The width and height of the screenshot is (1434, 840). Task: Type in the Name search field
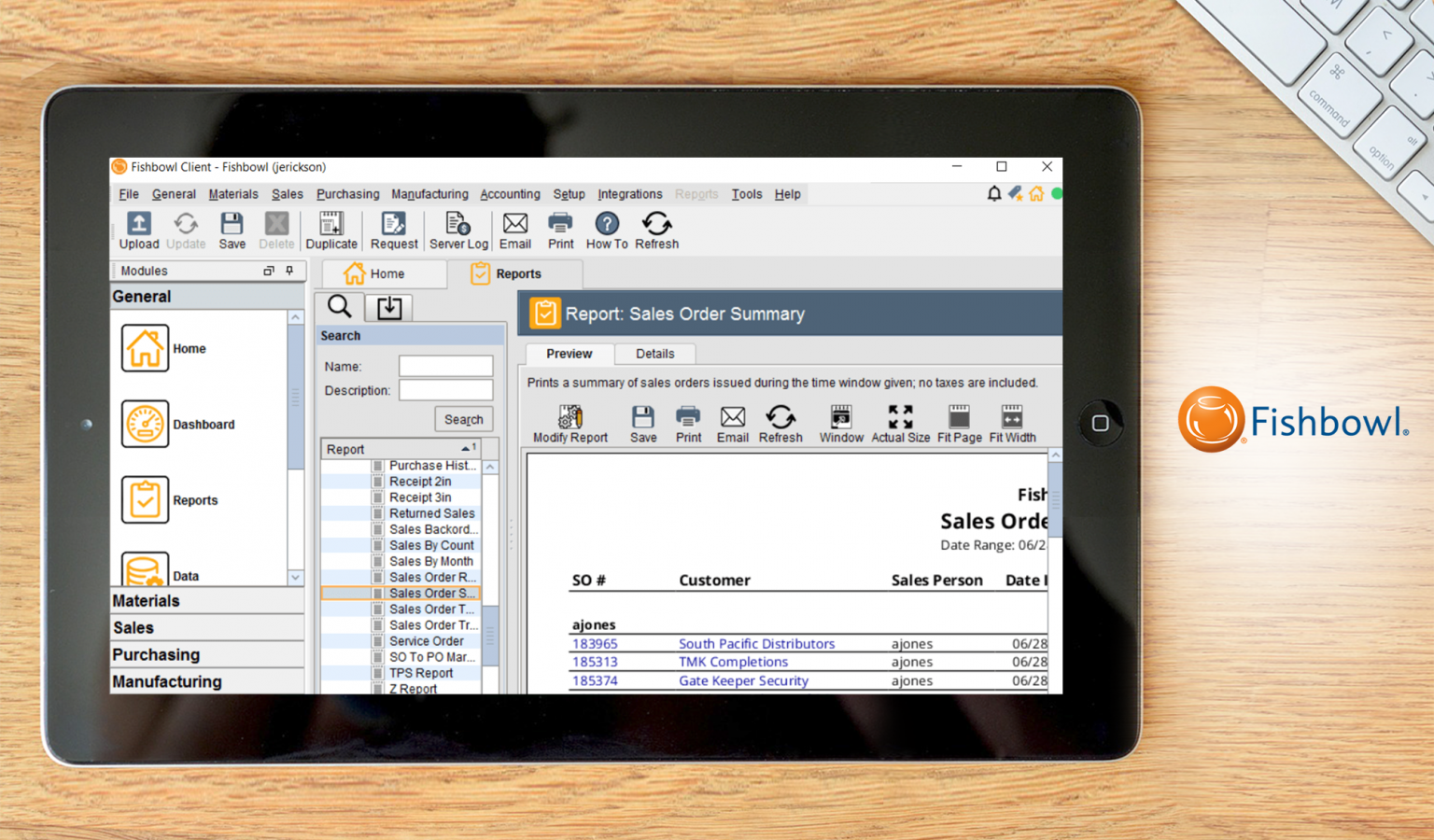[445, 366]
